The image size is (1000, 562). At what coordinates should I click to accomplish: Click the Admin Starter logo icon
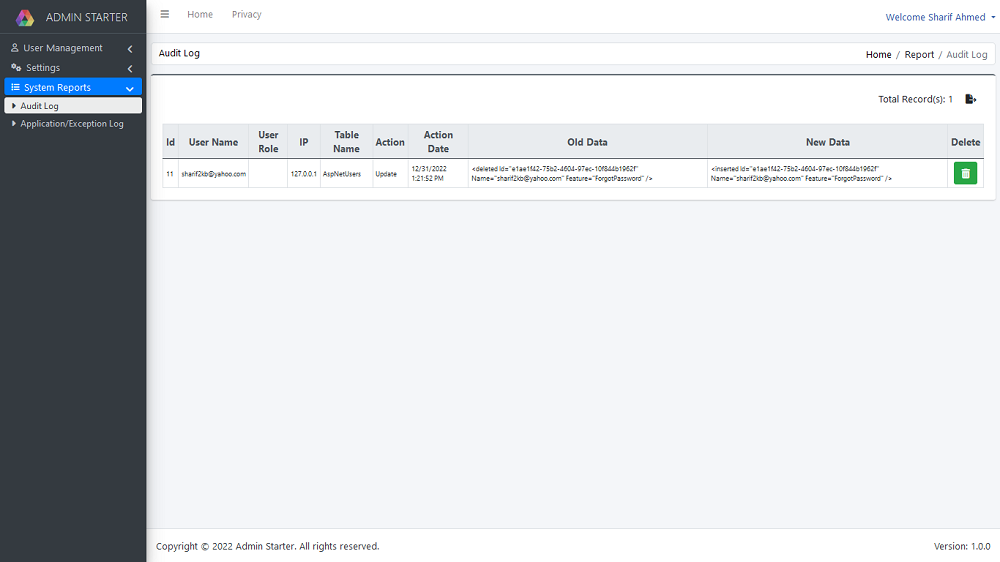click(x=25, y=17)
